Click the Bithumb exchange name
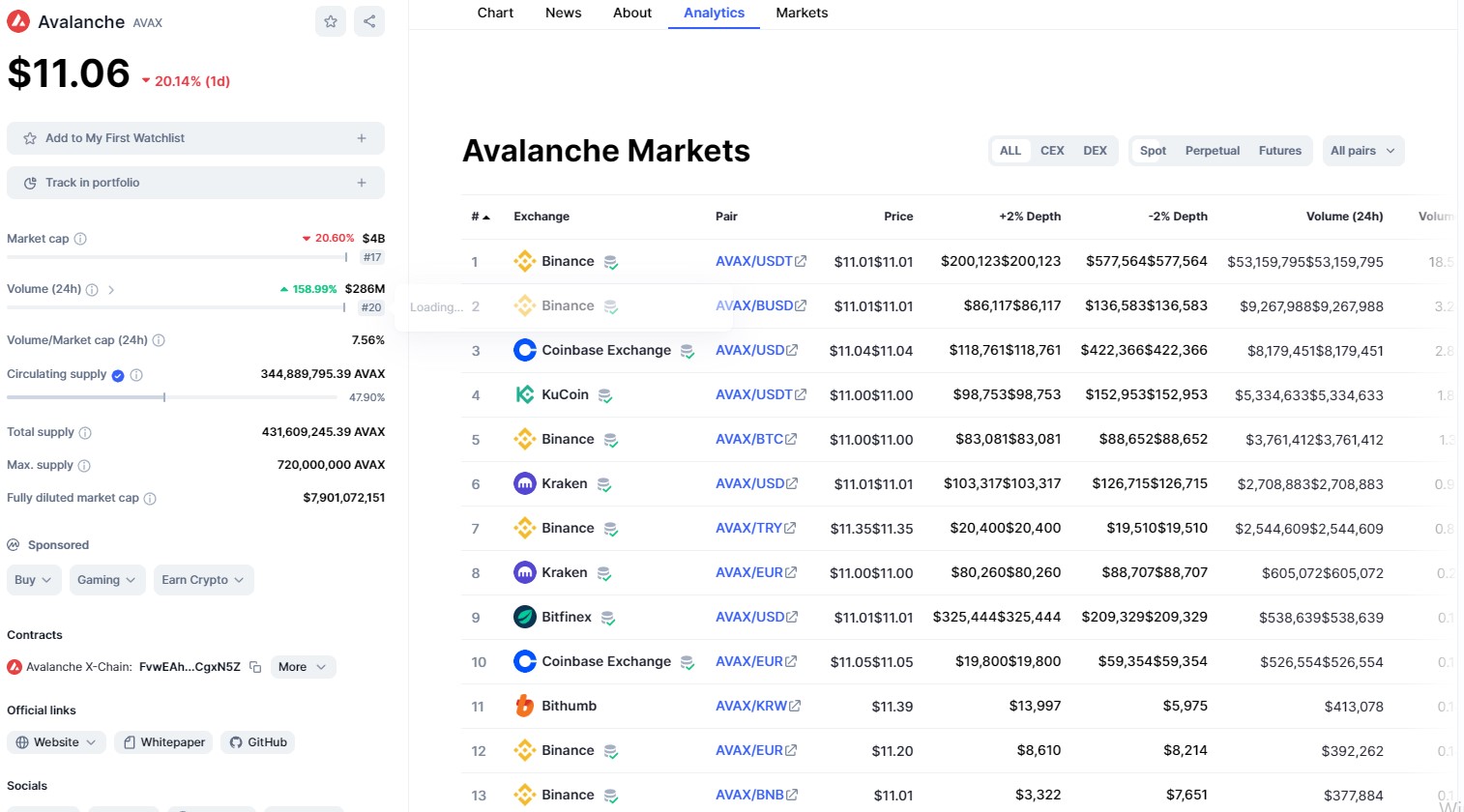Viewport: 1464px width, 812px height. click(x=569, y=706)
